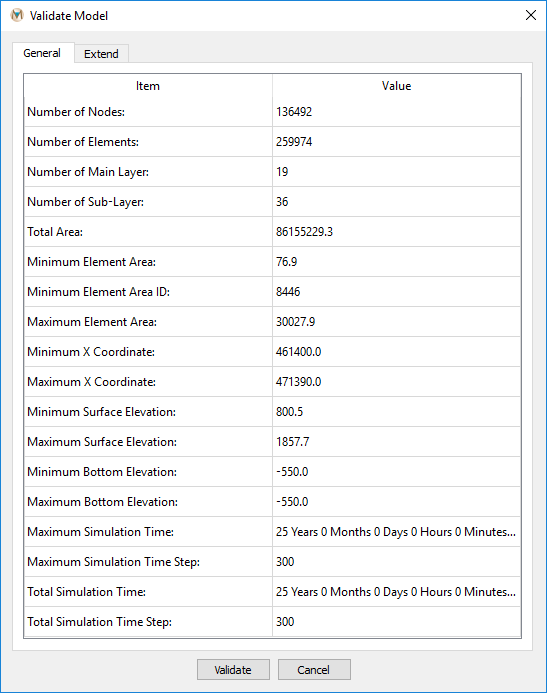Close the Validate Model dialog

click(x=531, y=15)
